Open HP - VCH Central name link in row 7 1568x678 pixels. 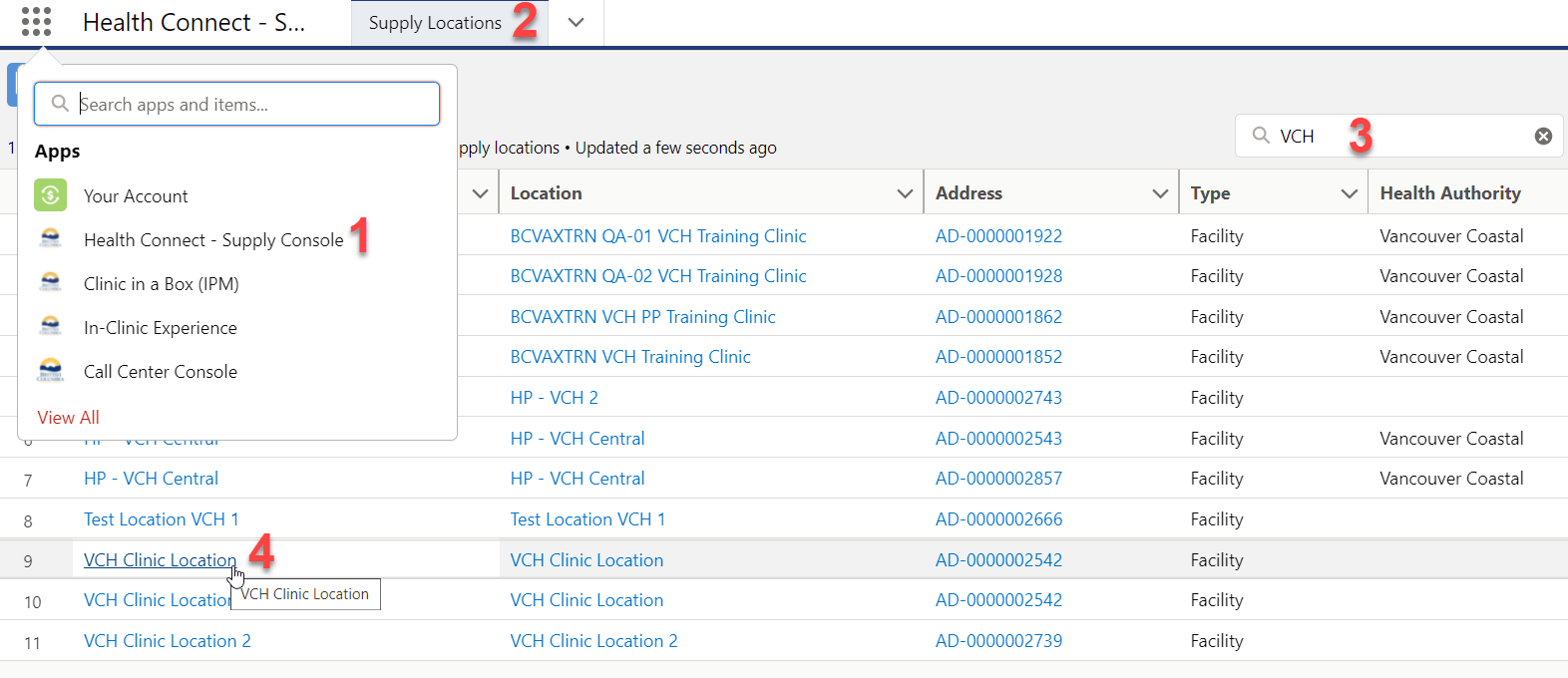(151, 479)
